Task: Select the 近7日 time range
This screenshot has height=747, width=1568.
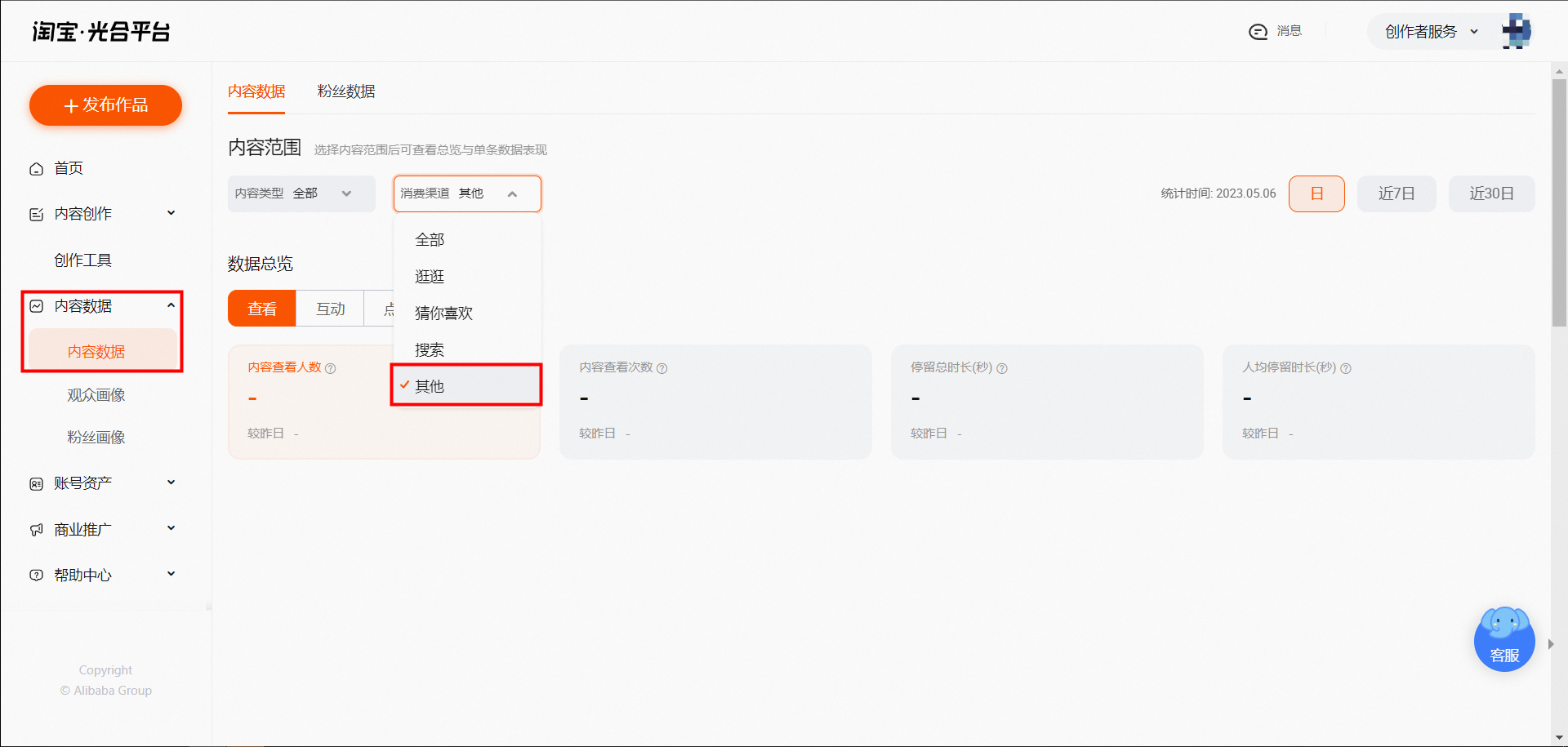Action: [x=1396, y=193]
